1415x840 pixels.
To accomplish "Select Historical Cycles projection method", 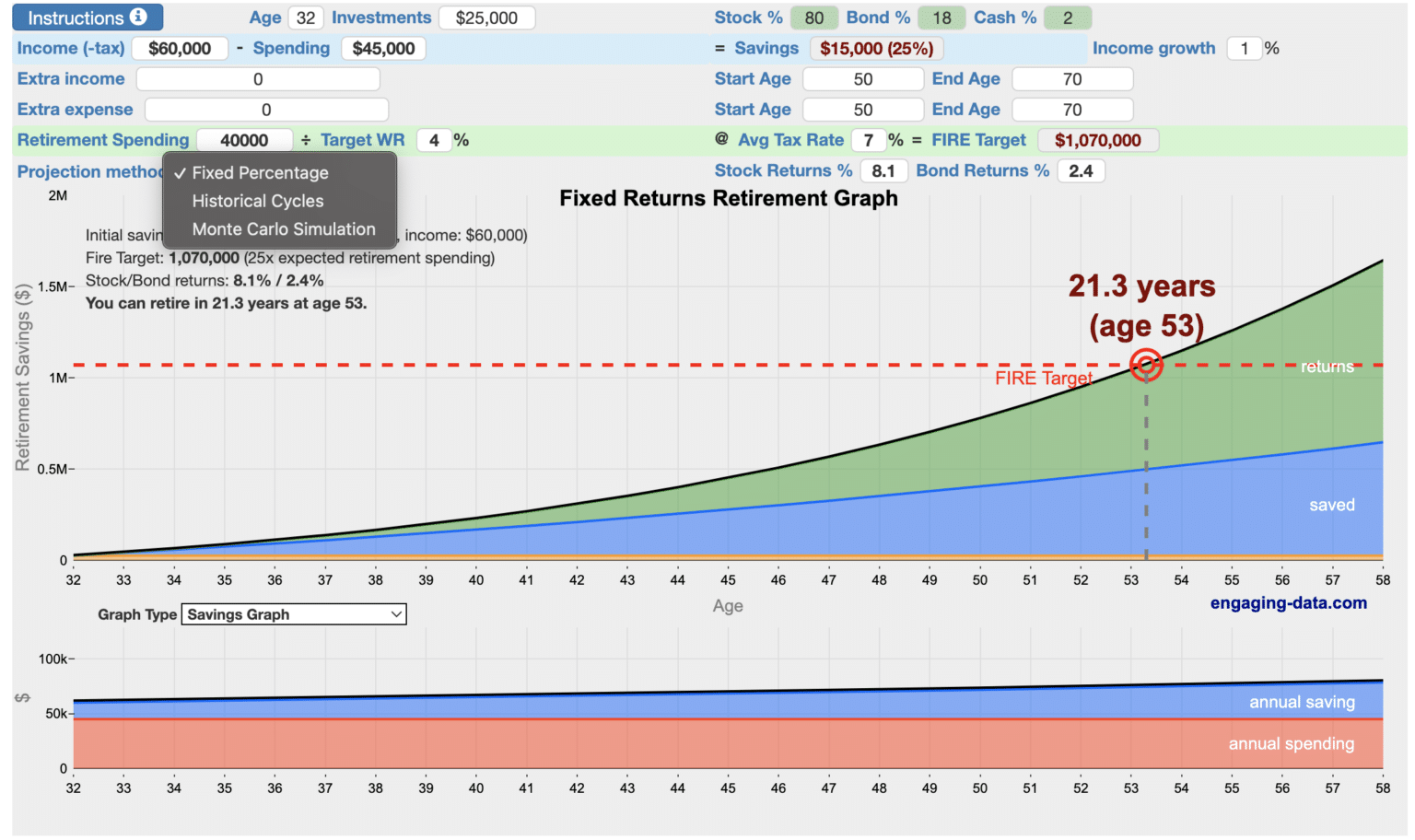I will pyautogui.click(x=258, y=200).
